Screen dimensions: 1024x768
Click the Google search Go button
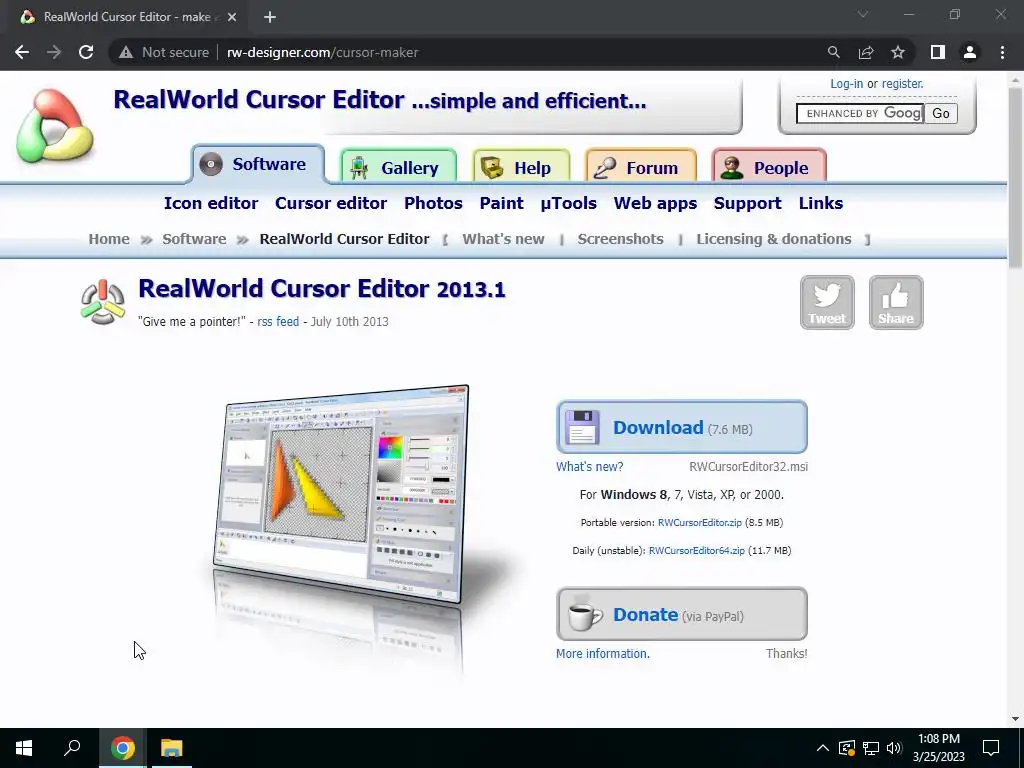940,114
